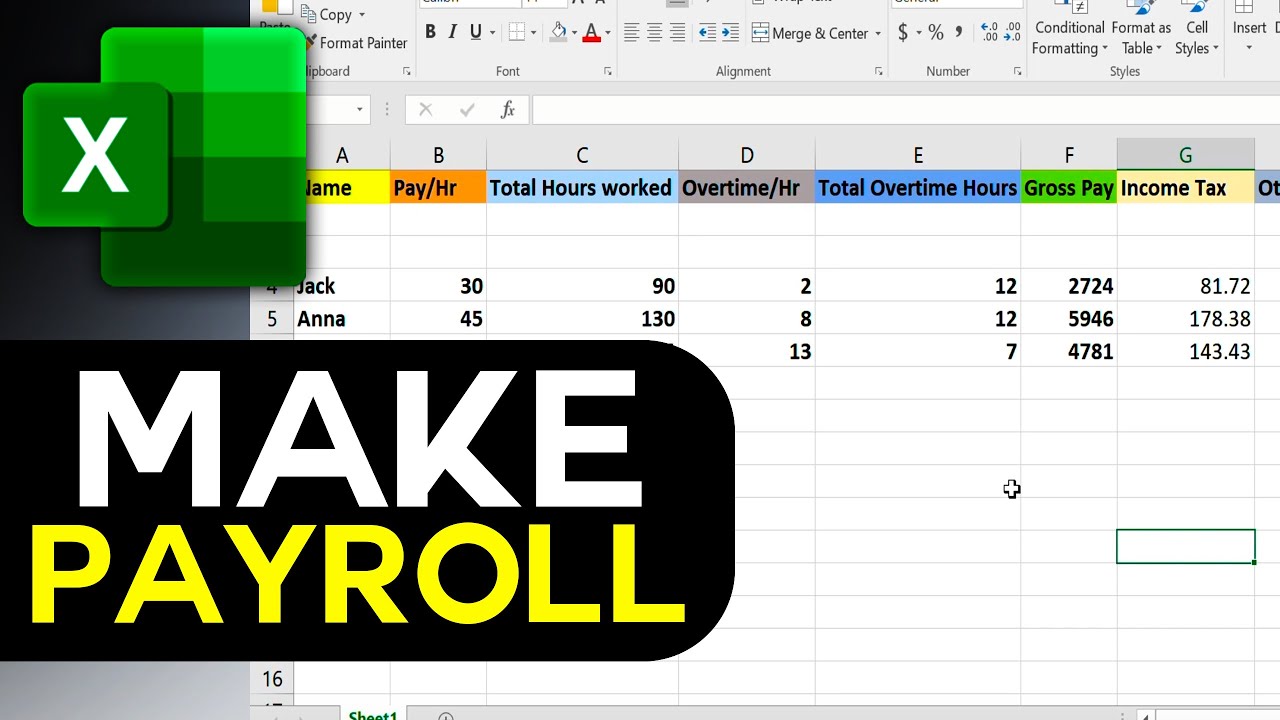Cancel the formula bar entry
Screen dimensions: 1280x720
coord(425,110)
